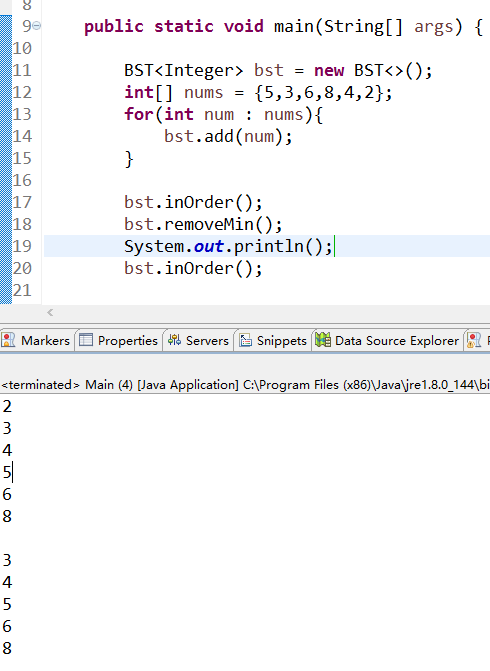
Task: Click console output line '2'
Action: [7, 407]
